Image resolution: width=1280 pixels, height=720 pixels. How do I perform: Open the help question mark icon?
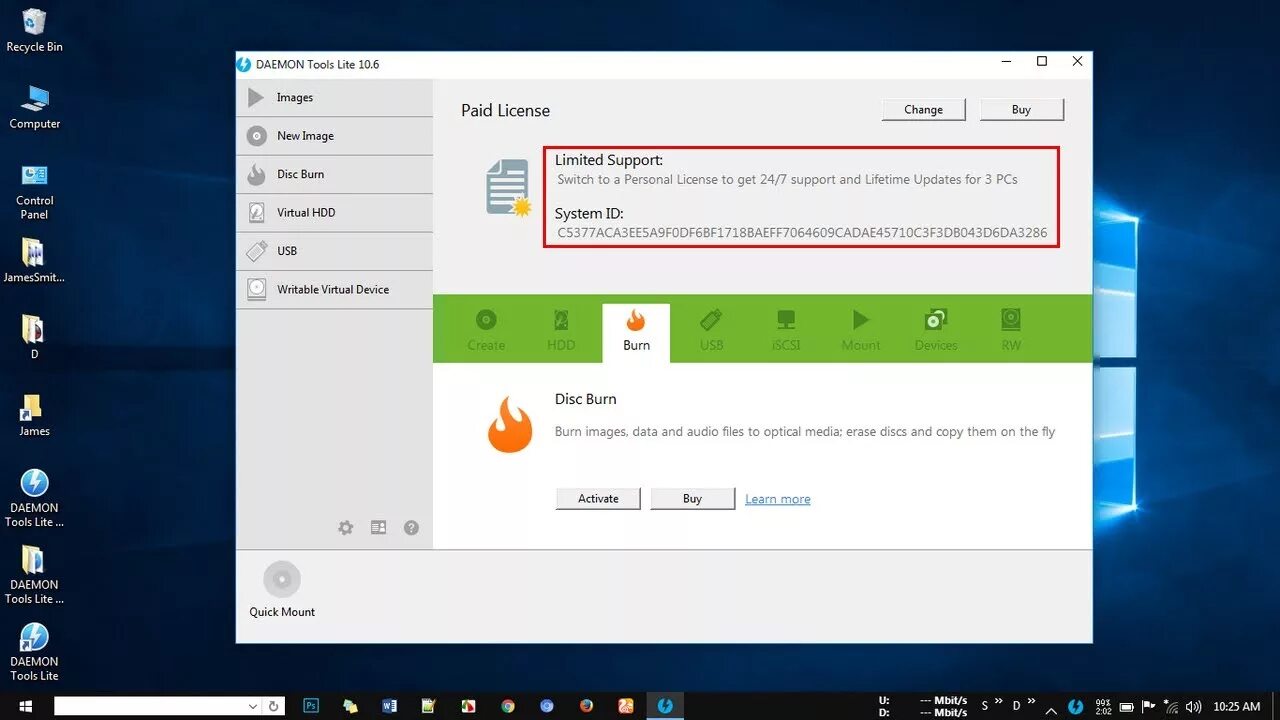click(x=411, y=528)
